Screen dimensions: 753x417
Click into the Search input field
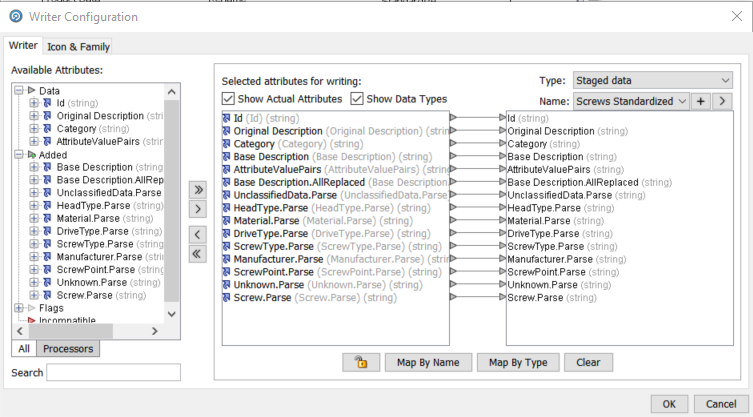coord(113,373)
